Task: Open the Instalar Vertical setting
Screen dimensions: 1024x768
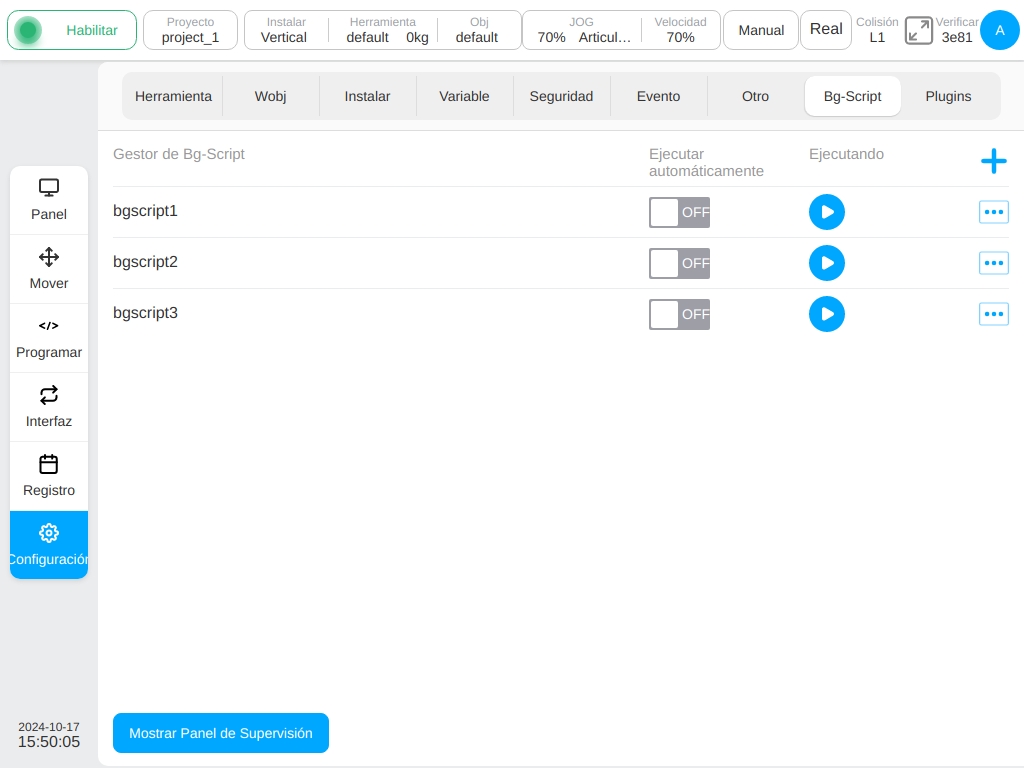Action: (284, 30)
